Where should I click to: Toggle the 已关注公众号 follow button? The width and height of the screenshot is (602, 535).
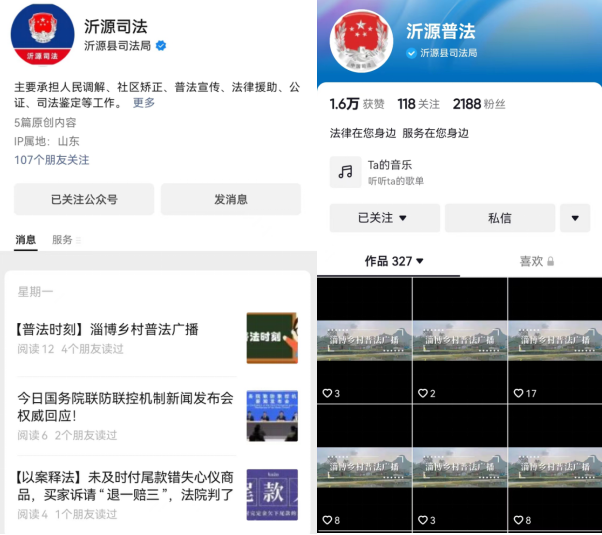(x=84, y=199)
